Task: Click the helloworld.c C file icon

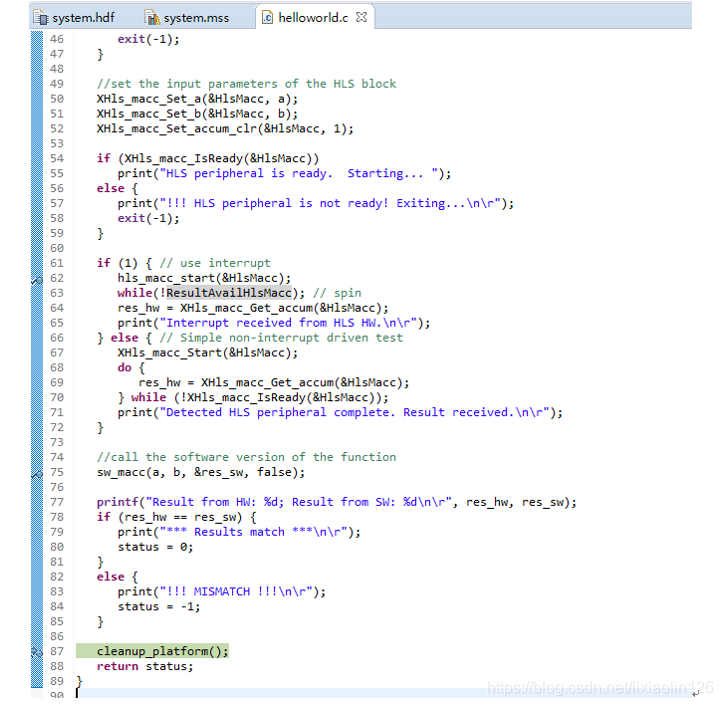Action: tap(267, 17)
